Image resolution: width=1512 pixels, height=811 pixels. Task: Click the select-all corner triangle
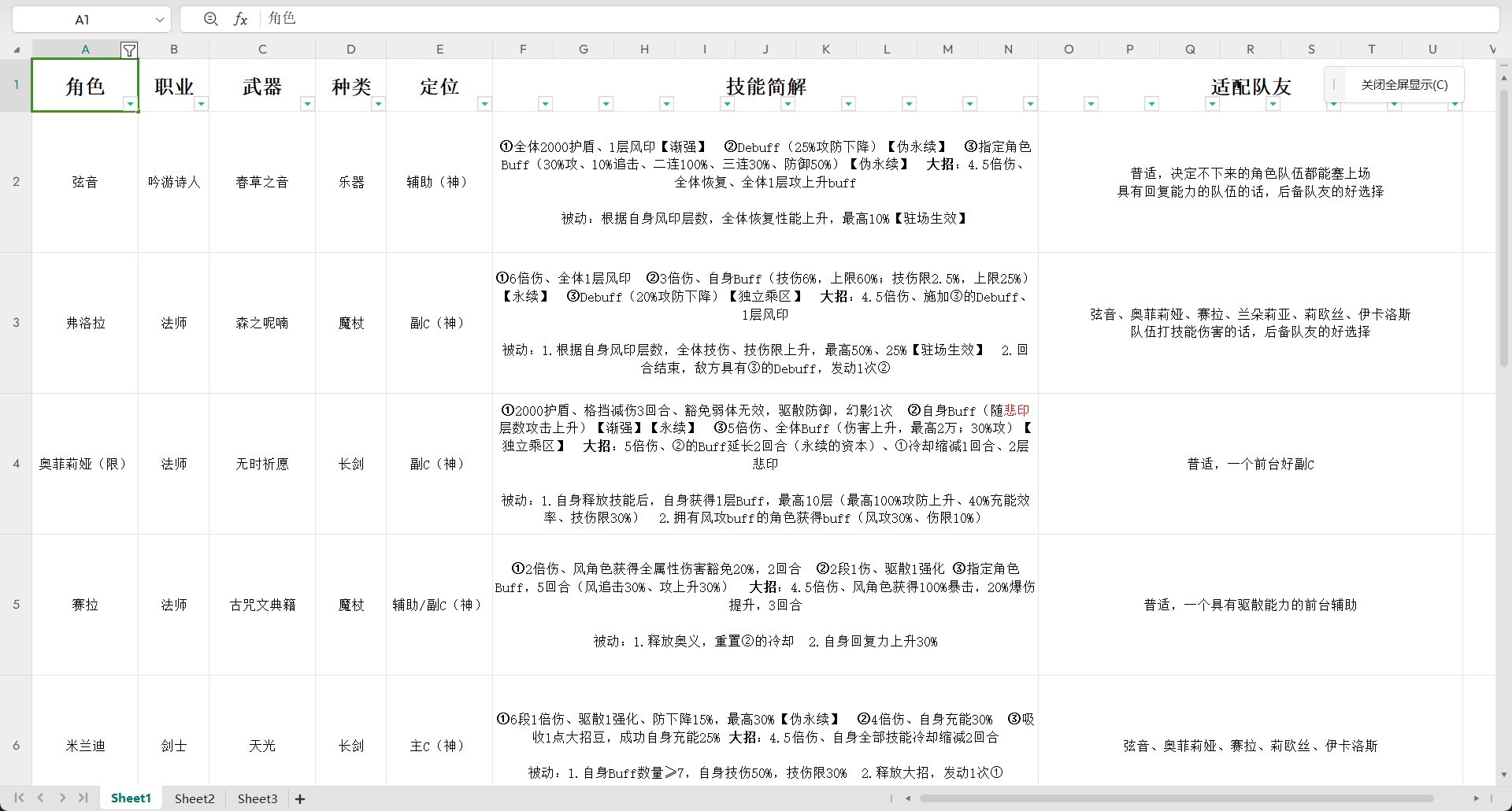[x=17, y=50]
